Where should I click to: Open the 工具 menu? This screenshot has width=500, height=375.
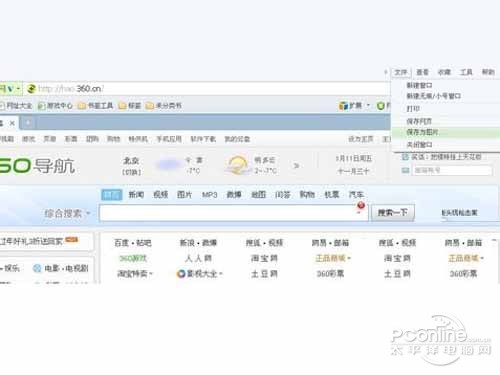point(466,72)
